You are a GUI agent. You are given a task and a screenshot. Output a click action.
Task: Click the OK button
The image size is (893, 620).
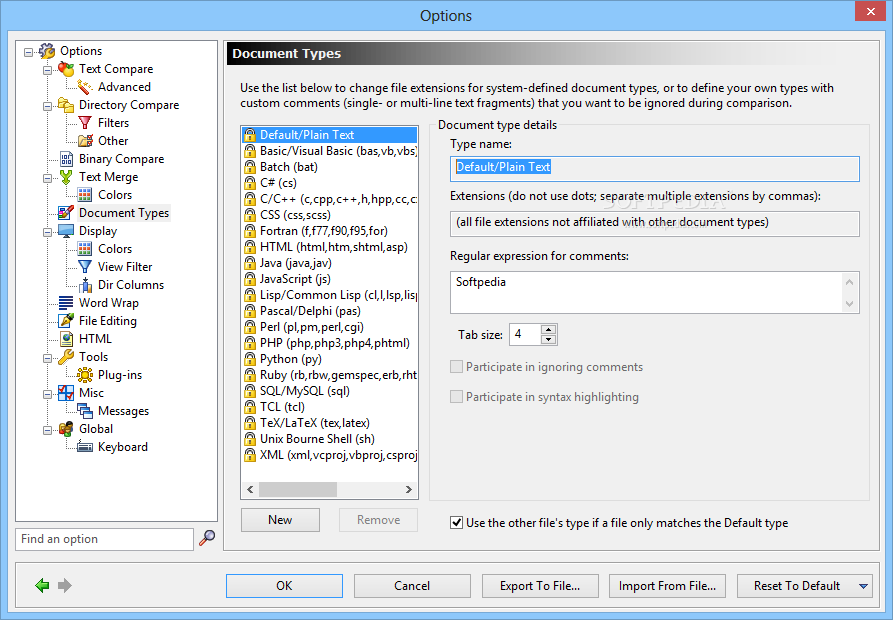(284, 586)
